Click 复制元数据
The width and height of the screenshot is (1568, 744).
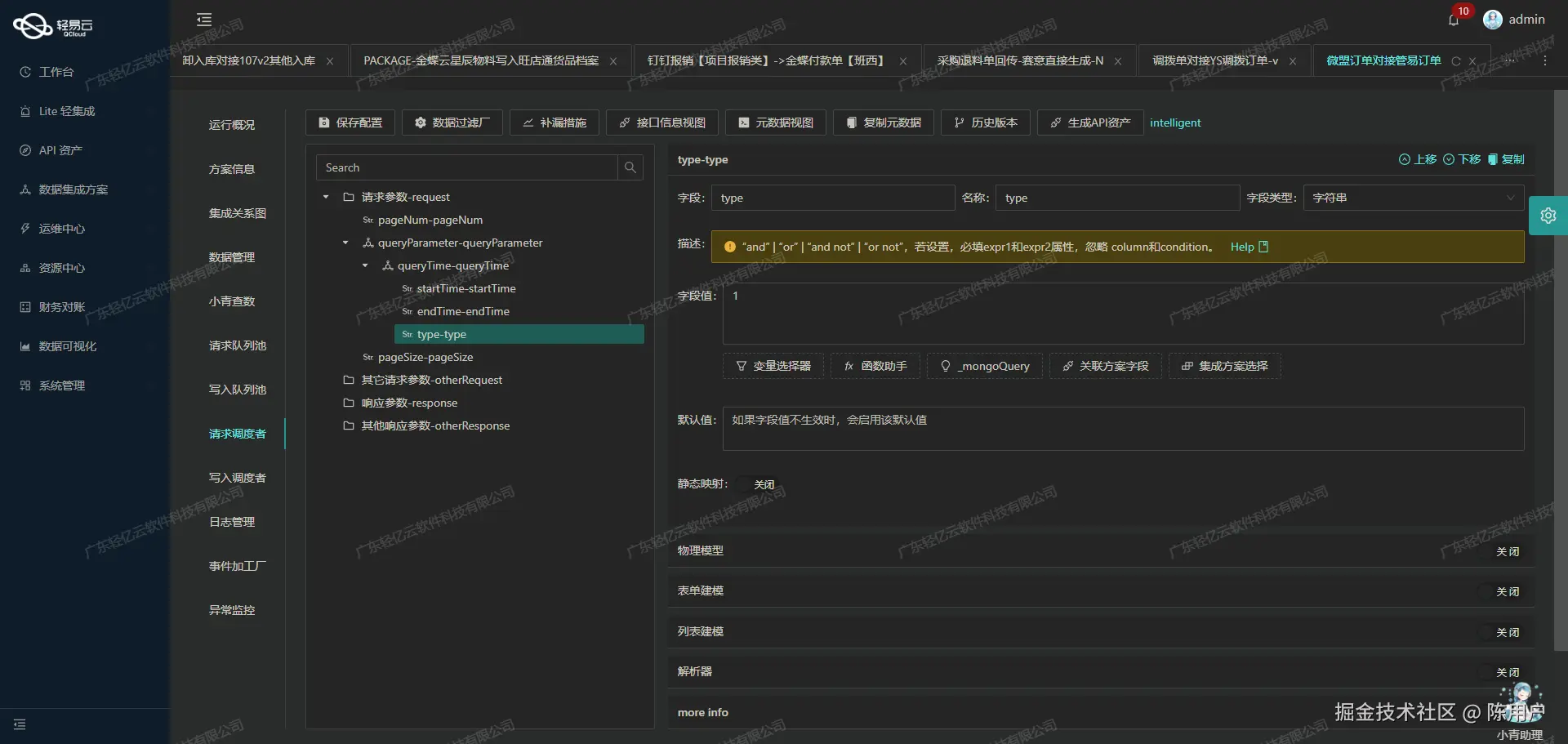click(x=884, y=123)
